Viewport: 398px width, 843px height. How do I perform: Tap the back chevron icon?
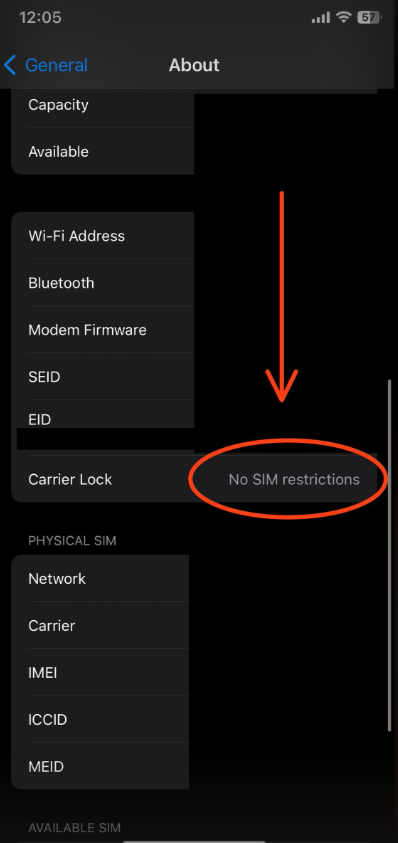click(x=10, y=65)
